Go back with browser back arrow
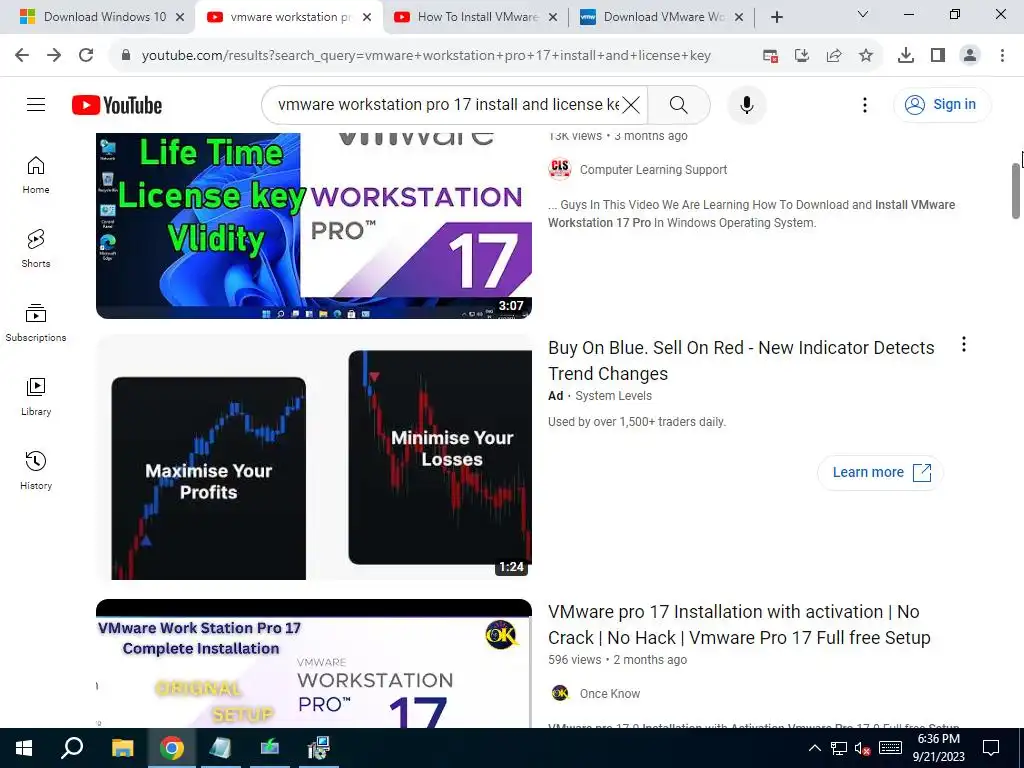The height and width of the screenshot is (768, 1024). (x=22, y=56)
